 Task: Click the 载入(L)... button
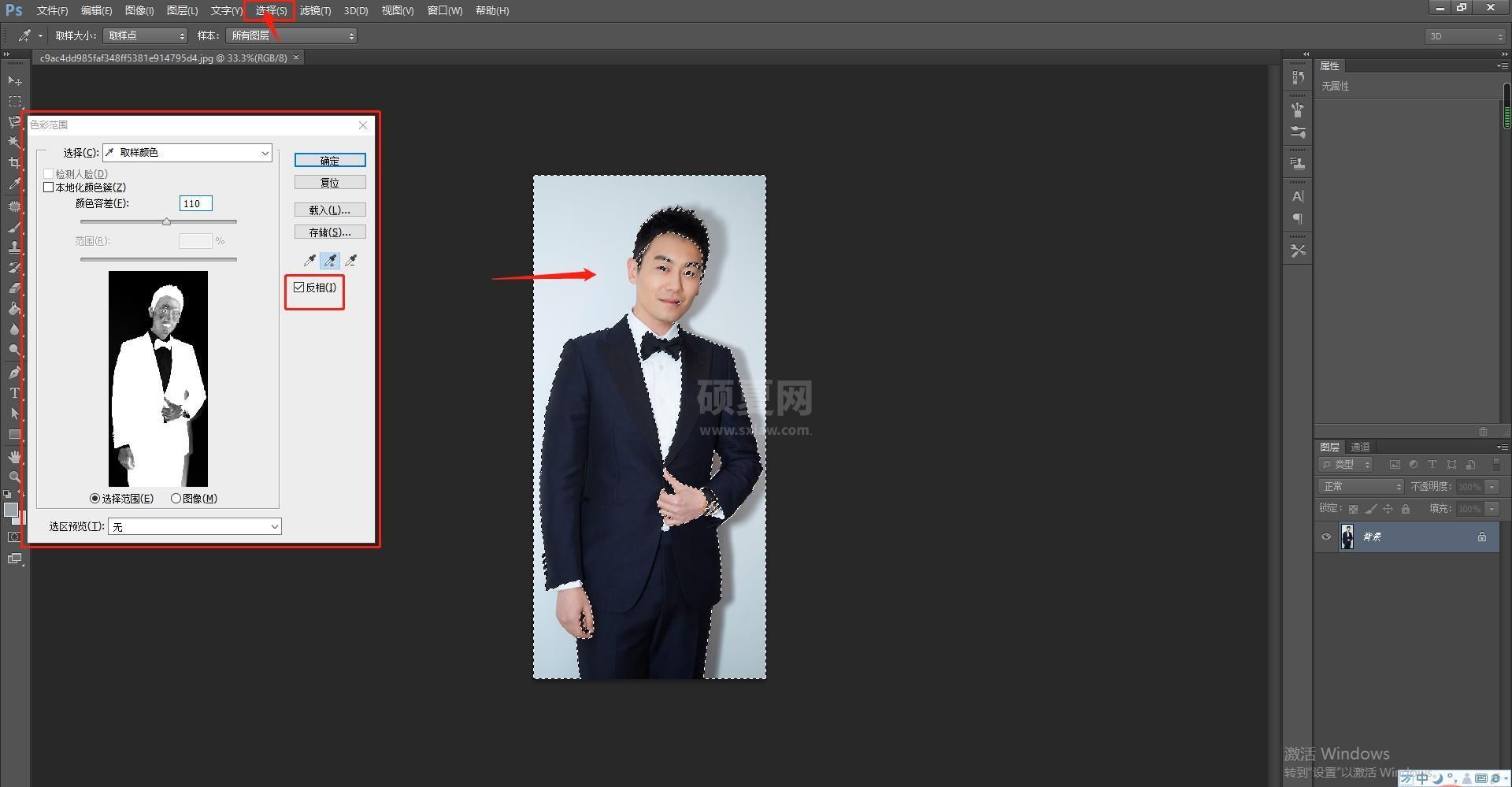point(330,210)
